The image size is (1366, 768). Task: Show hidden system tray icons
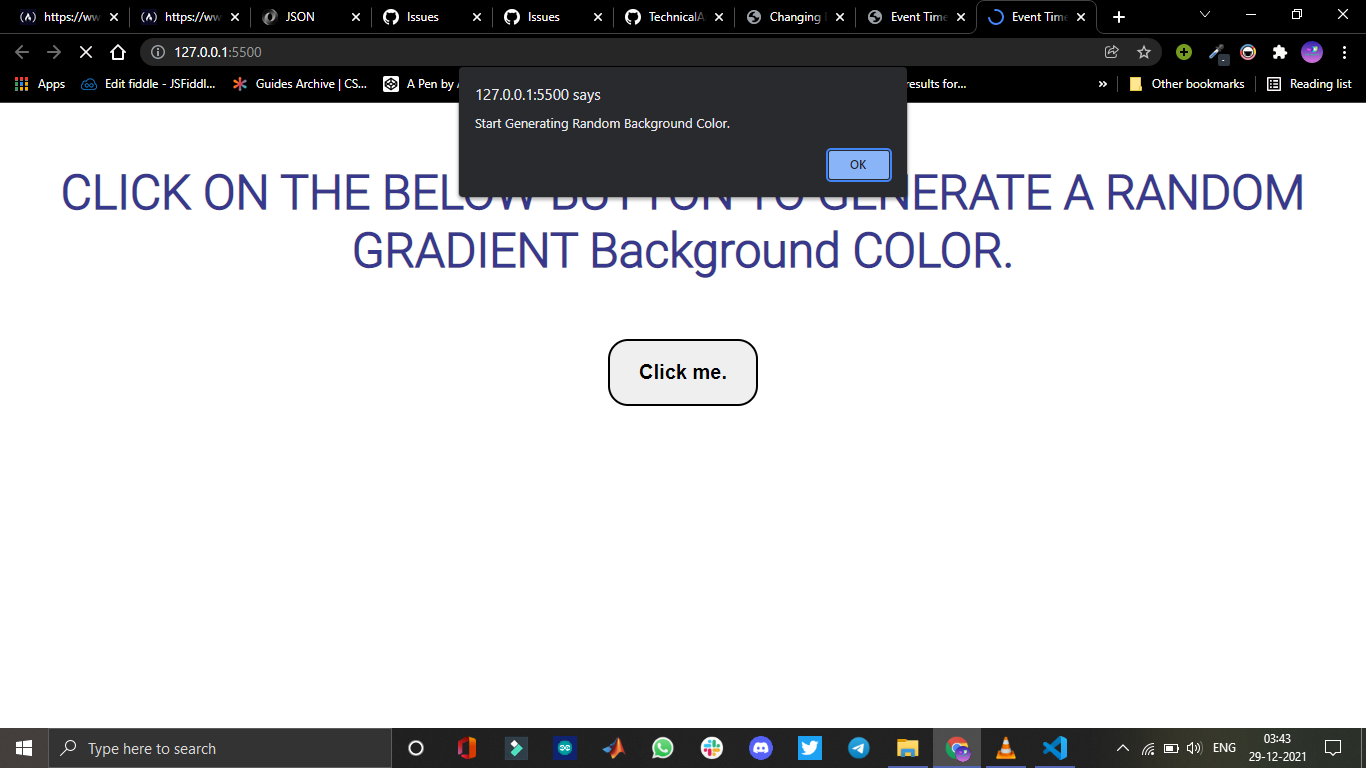pyautogui.click(x=1123, y=748)
